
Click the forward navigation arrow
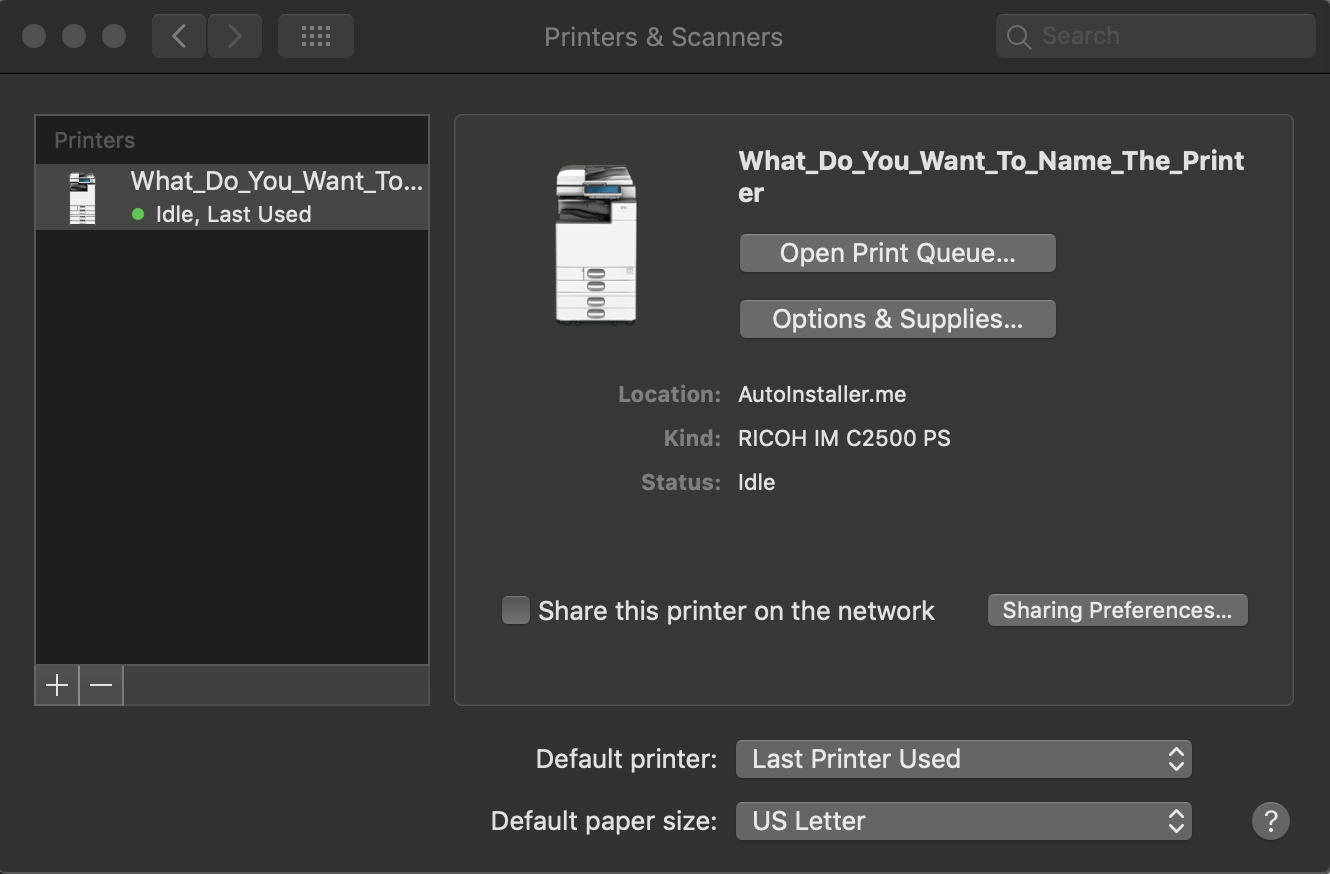(235, 37)
